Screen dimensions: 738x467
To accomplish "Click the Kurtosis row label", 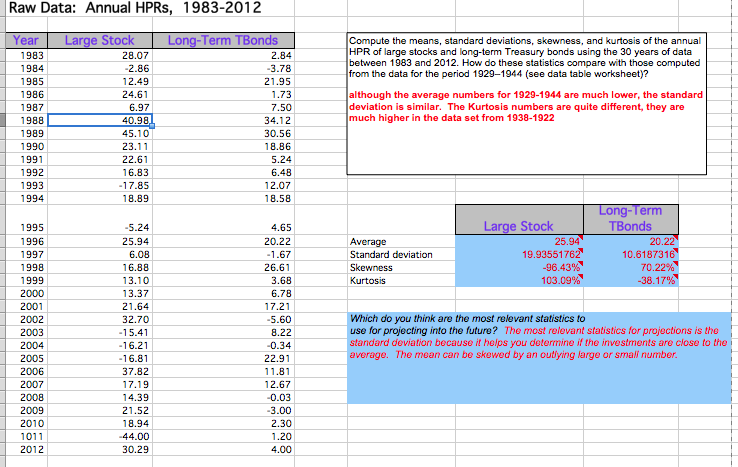I will coord(368,281).
